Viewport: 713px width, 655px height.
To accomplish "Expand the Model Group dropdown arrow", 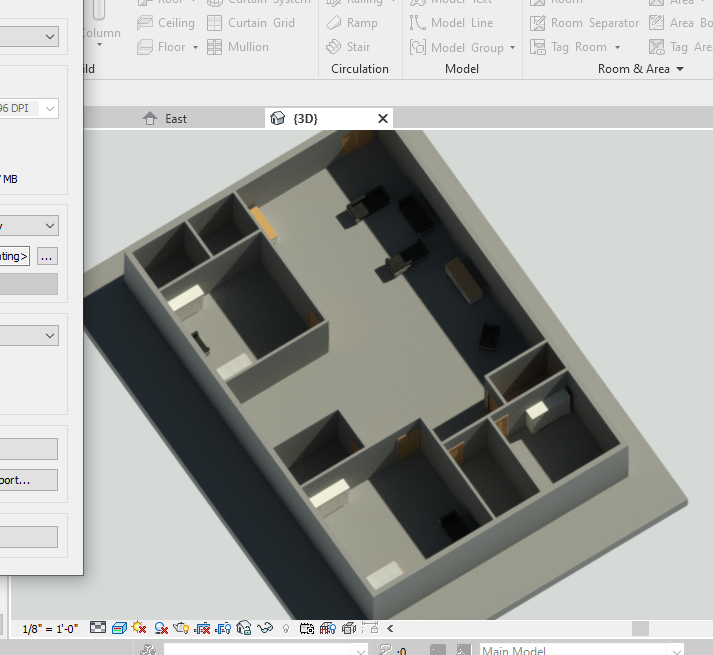I will 512,47.
